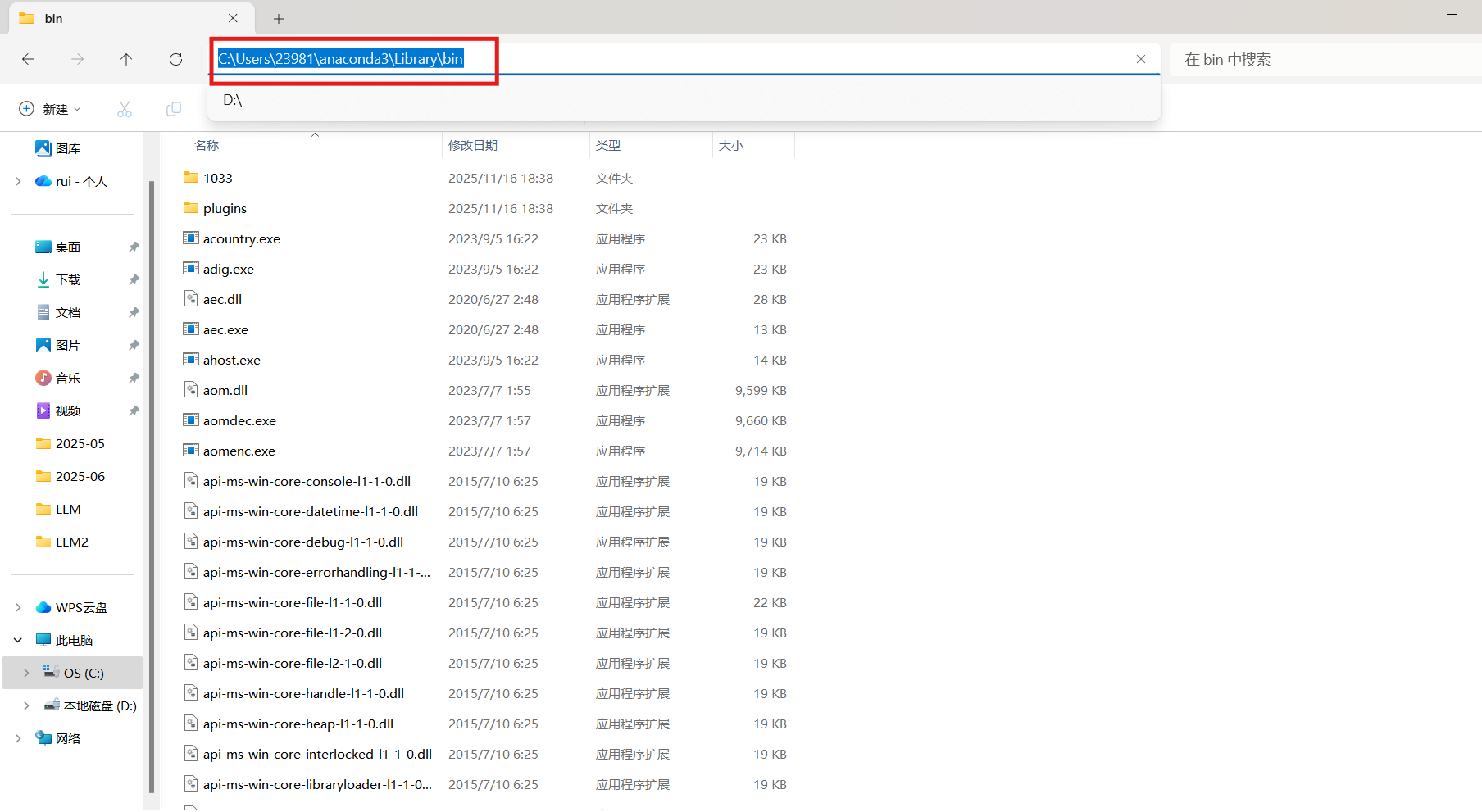Open 图片 pictures in sidebar

pos(57,345)
